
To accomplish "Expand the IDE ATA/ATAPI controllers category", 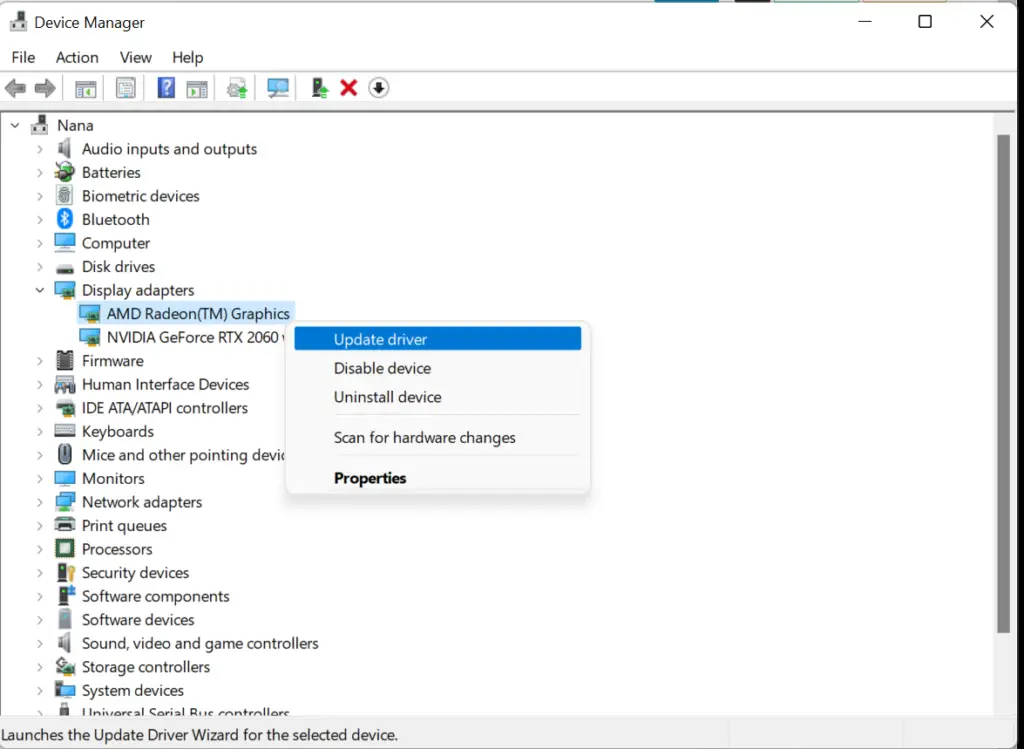I will [40, 407].
